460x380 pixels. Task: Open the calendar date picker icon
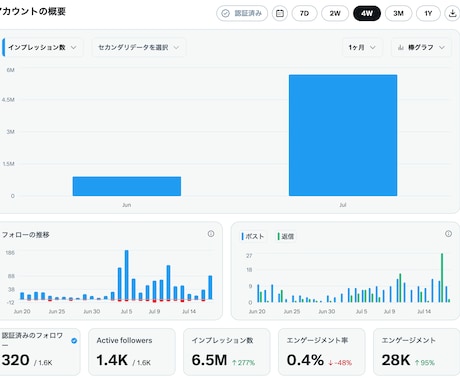(x=280, y=13)
